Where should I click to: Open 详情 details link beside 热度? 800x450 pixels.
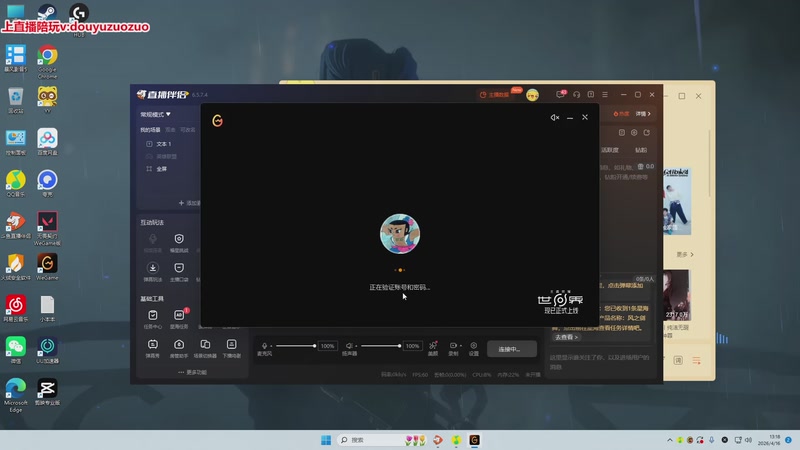643,114
